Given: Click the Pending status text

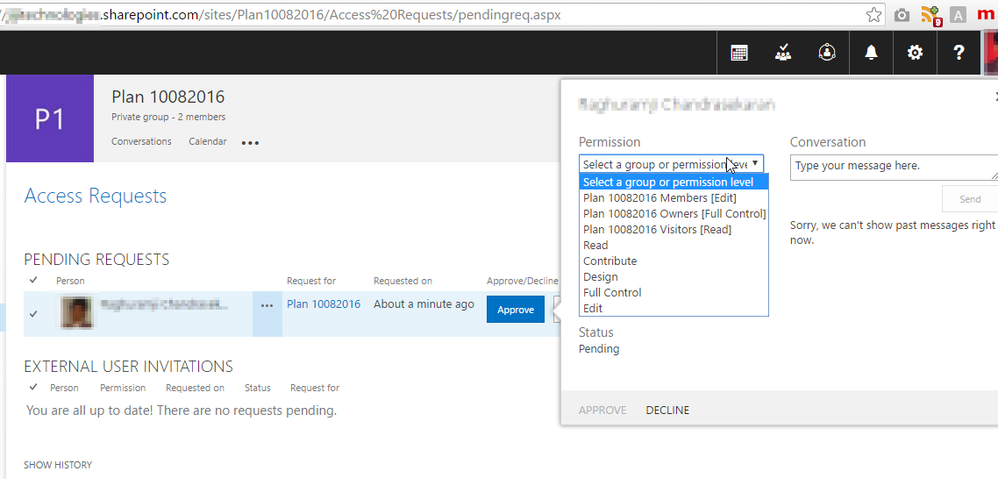Looking at the screenshot, I should (x=599, y=349).
